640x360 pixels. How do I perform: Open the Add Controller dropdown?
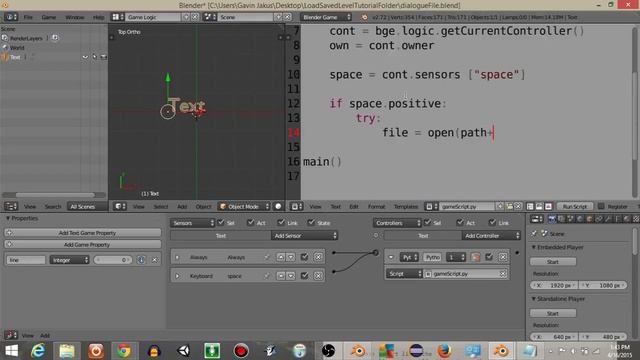[491, 236]
